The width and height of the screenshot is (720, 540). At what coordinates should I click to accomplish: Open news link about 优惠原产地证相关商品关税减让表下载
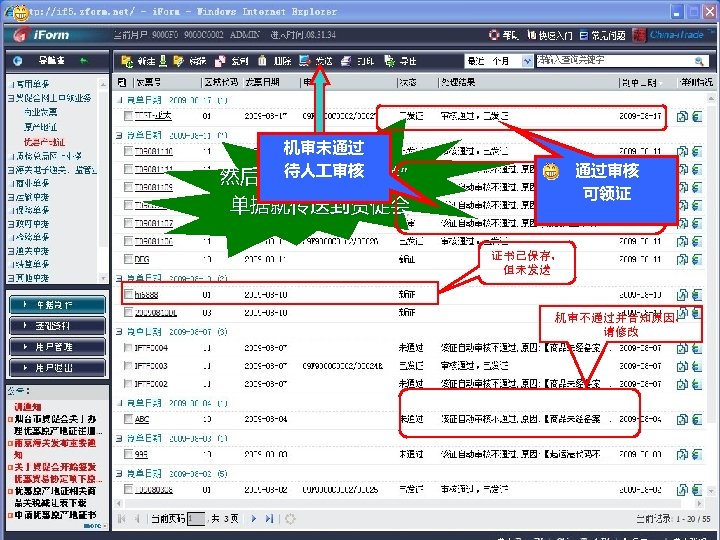(55, 497)
